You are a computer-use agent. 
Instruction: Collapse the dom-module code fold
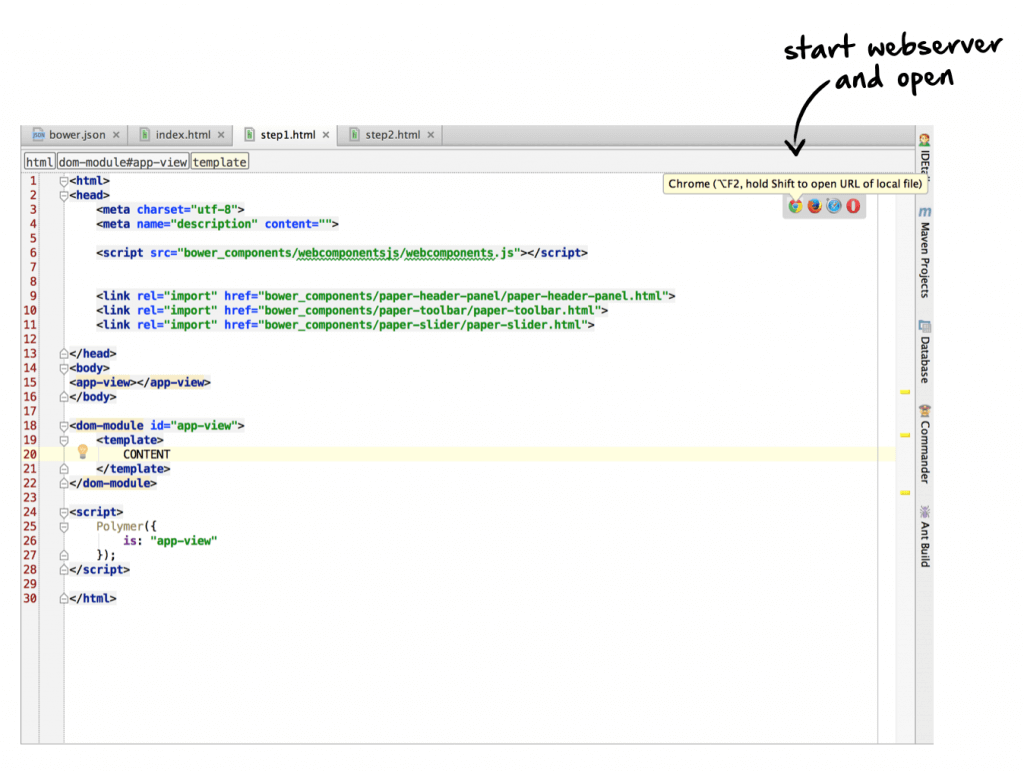click(62, 425)
